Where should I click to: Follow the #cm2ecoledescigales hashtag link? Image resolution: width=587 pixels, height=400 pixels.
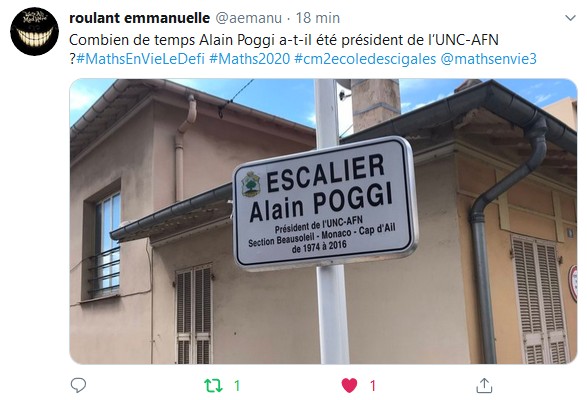[x=365, y=59]
